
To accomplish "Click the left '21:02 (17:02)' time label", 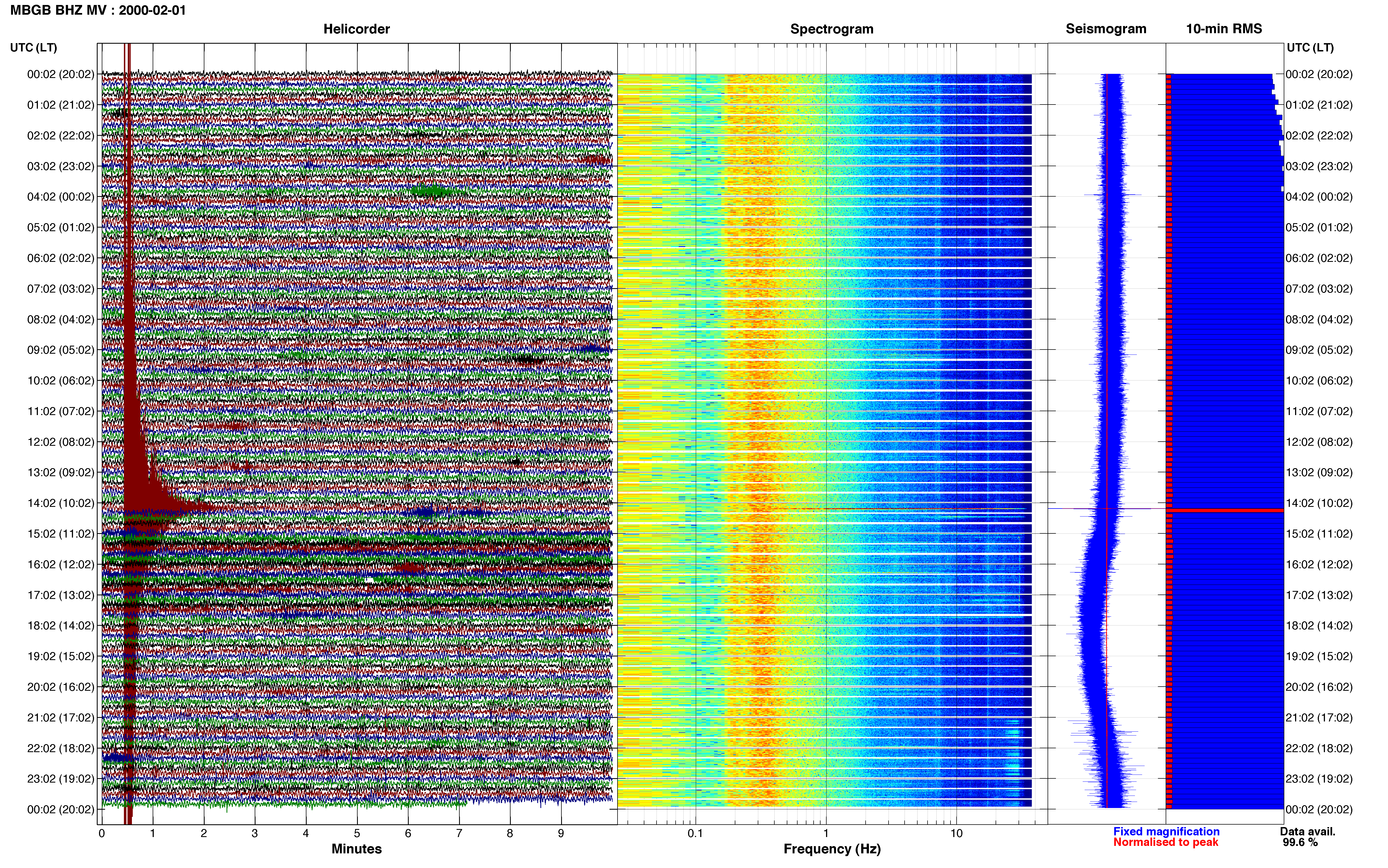I will pos(61,718).
